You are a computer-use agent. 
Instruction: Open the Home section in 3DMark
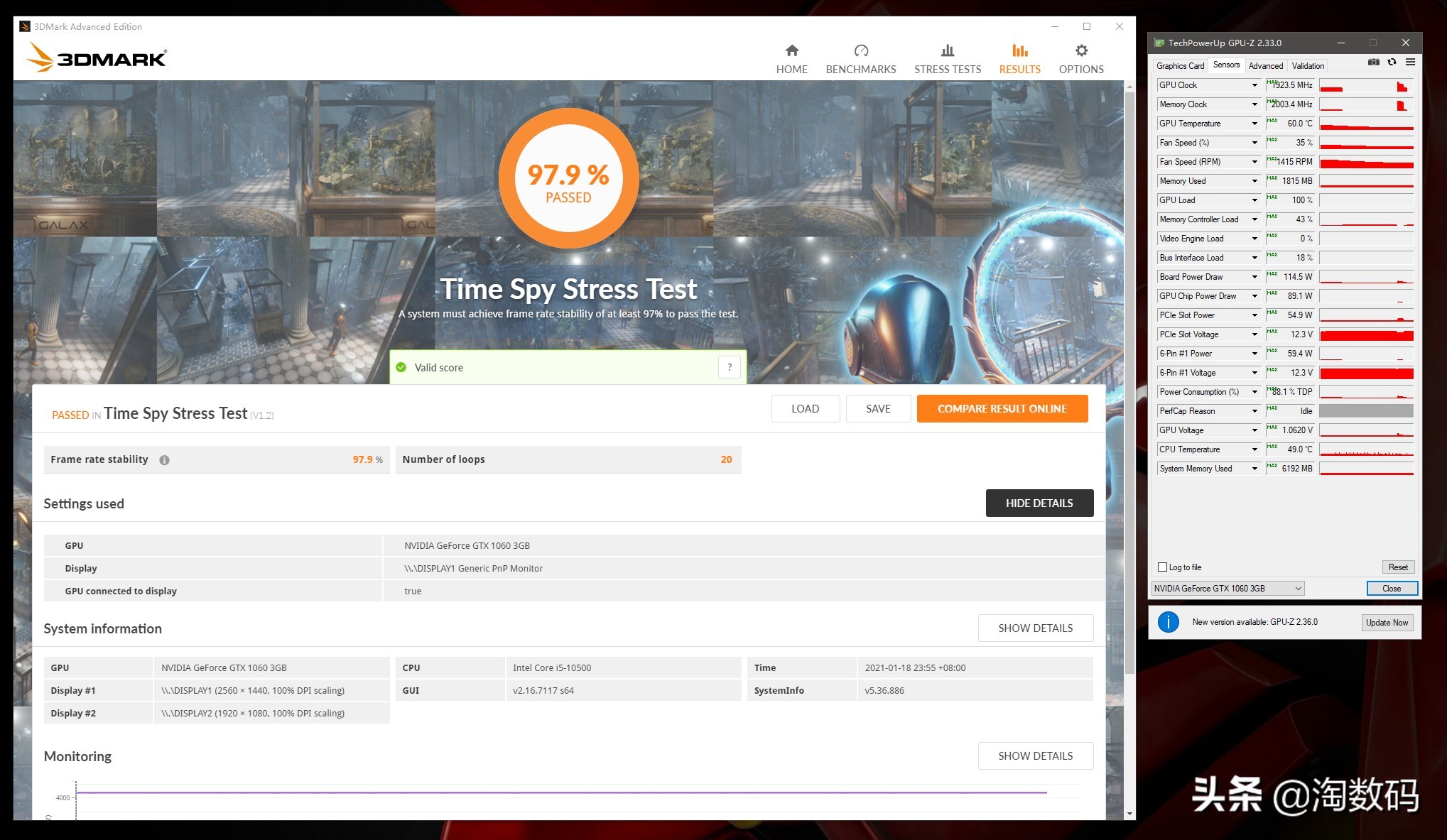click(x=791, y=57)
